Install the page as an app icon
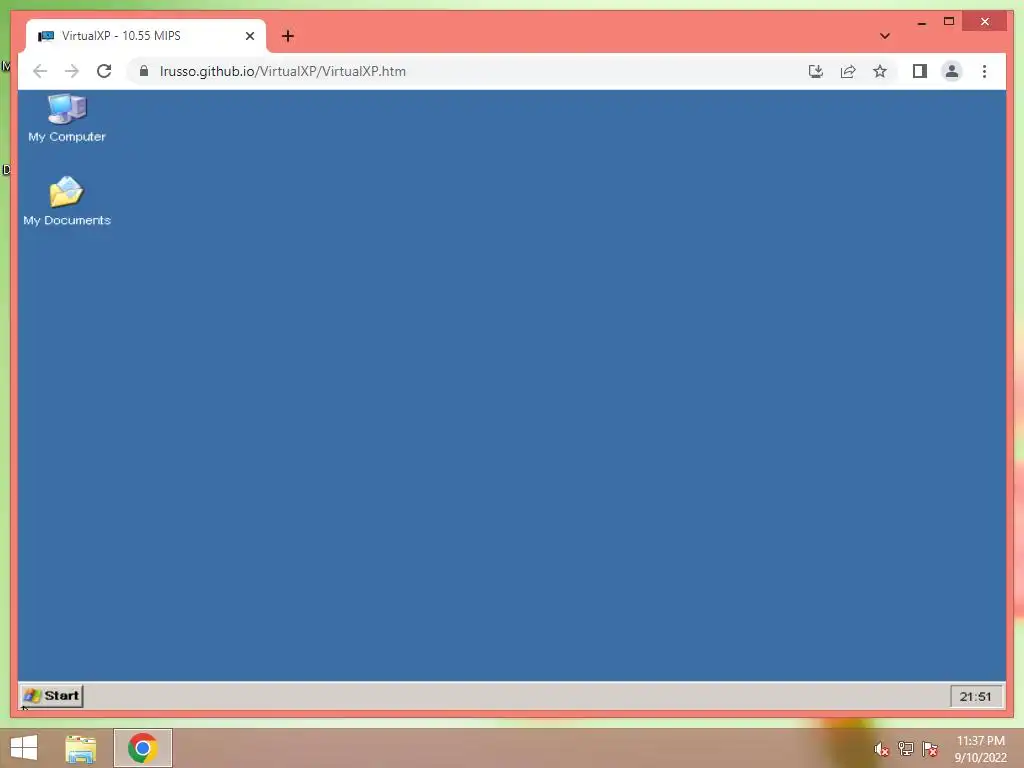Image resolution: width=1024 pixels, height=768 pixels. click(816, 71)
